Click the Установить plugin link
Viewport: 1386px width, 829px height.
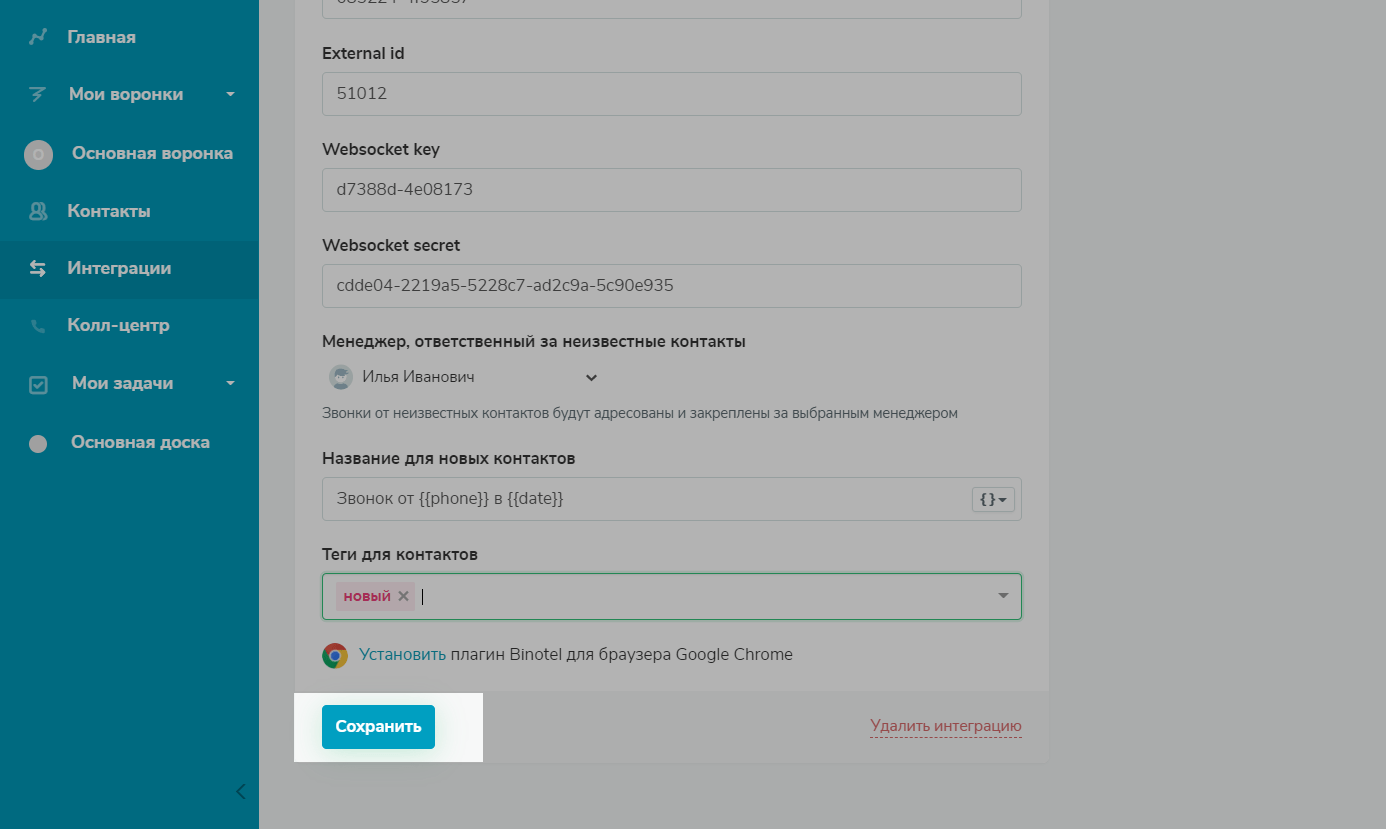(402, 655)
